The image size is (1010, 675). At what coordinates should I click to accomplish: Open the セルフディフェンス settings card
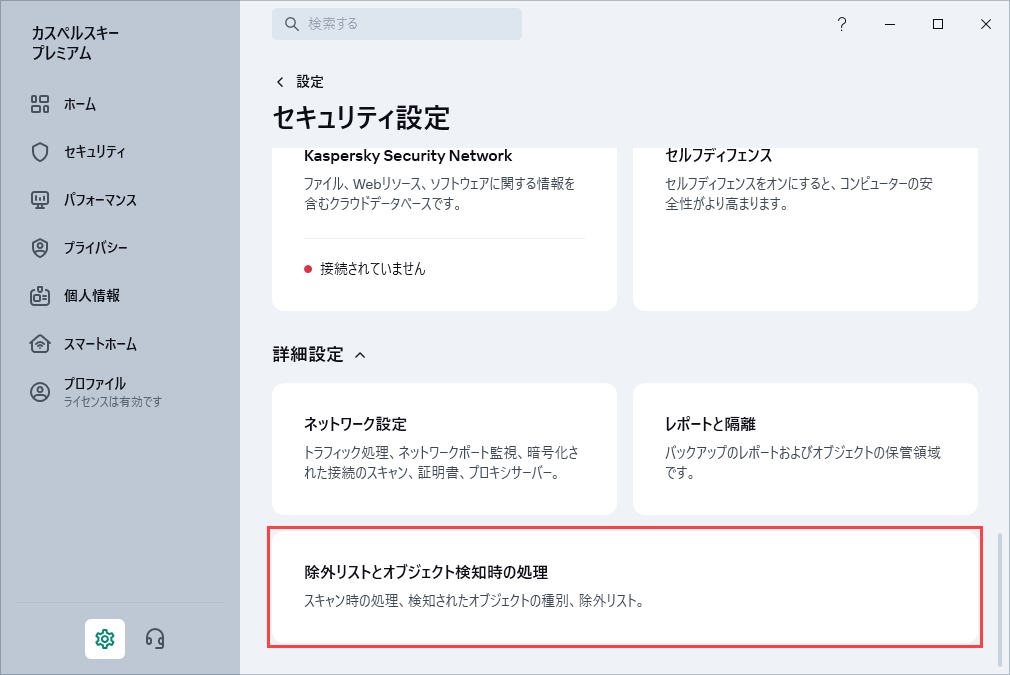[x=805, y=229]
